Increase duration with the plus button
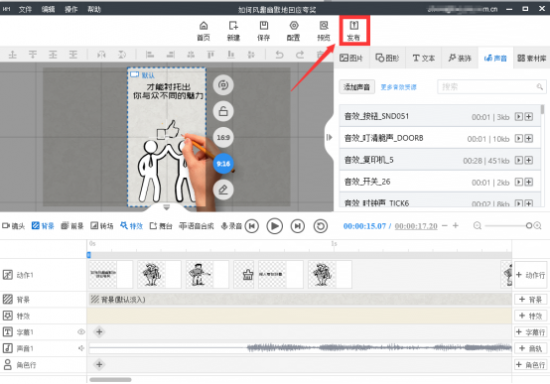Image resolution: width=550 pixels, height=384 pixels. point(456,226)
